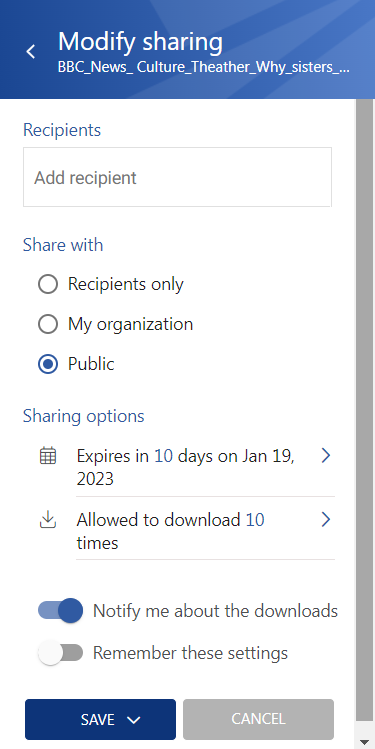Open the SAVE button dropdown arrow
The height and width of the screenshot is (749, 375).
[x=134, y=720]
